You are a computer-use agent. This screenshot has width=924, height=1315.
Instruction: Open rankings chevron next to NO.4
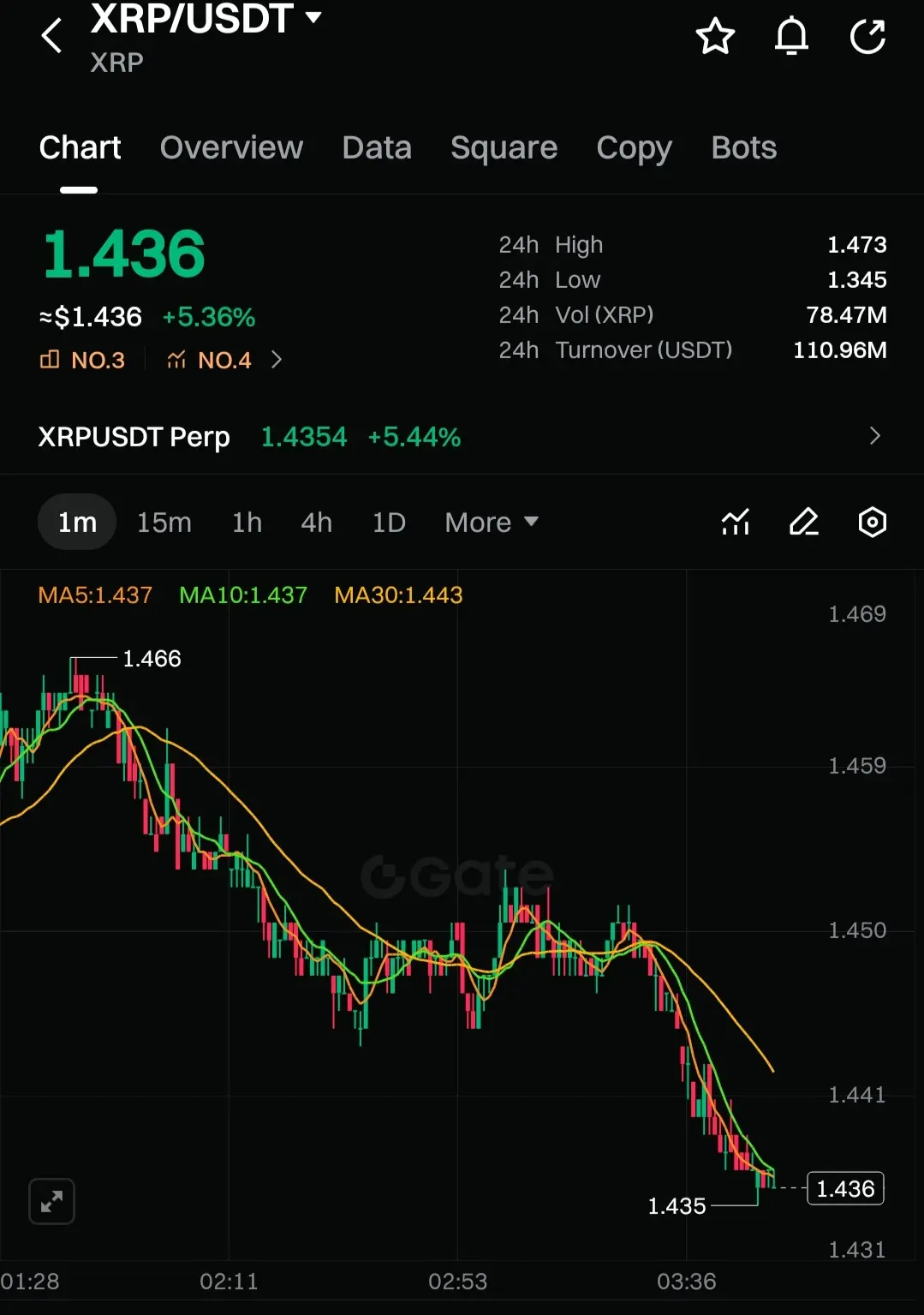coord(276,360)
